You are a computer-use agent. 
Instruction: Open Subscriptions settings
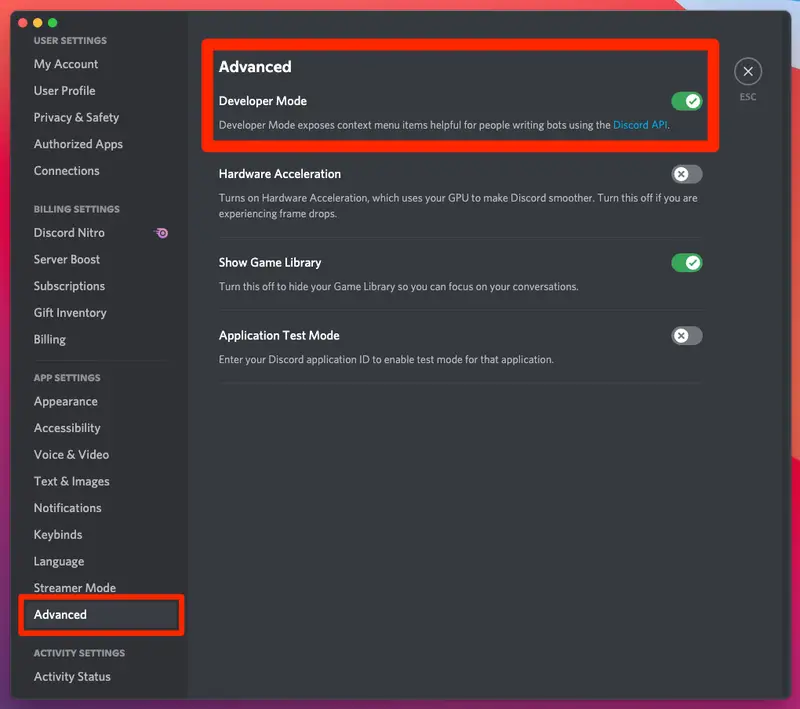point(69,286)
